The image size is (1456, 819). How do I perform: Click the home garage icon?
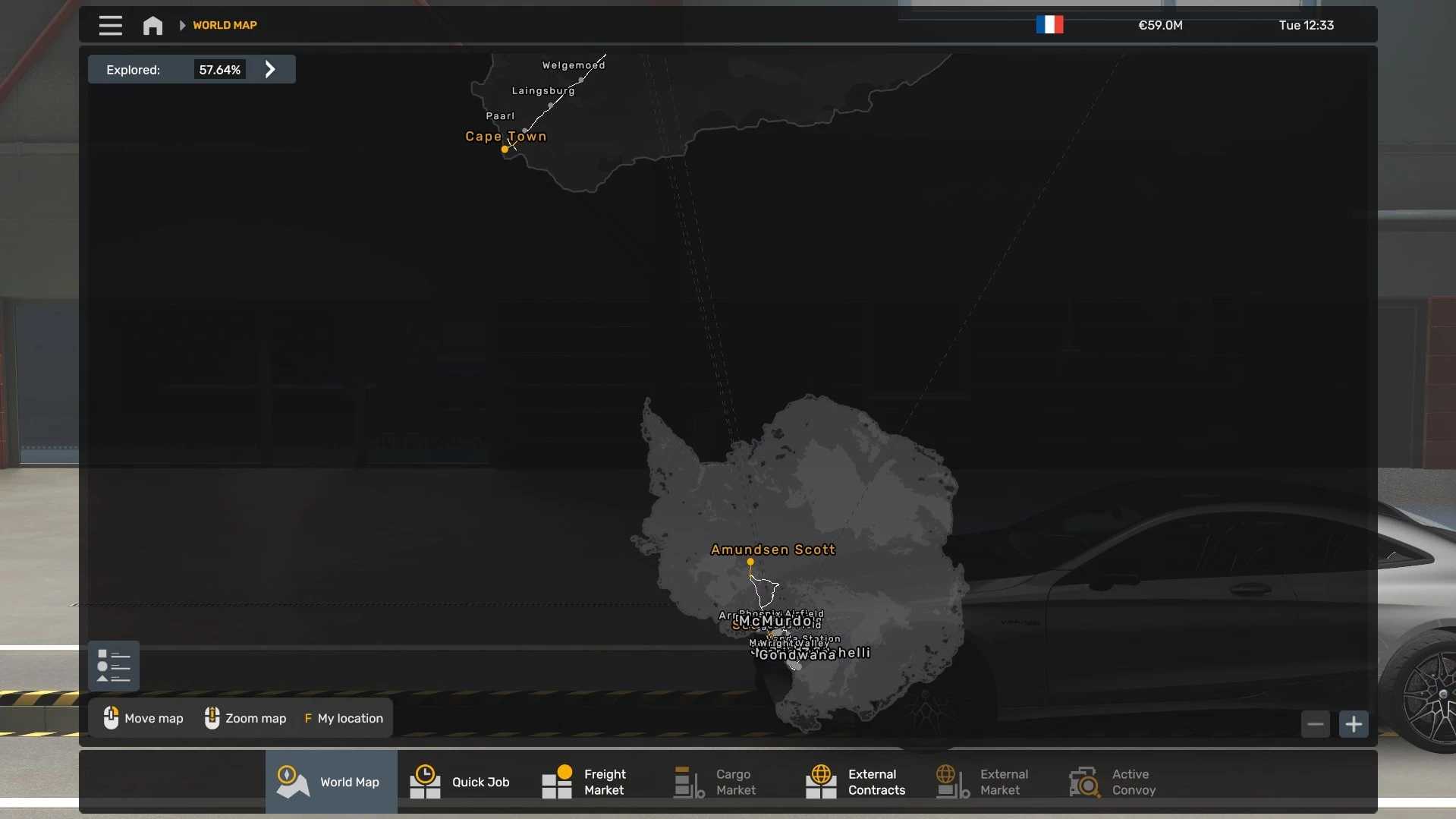(x=153, y=26)
